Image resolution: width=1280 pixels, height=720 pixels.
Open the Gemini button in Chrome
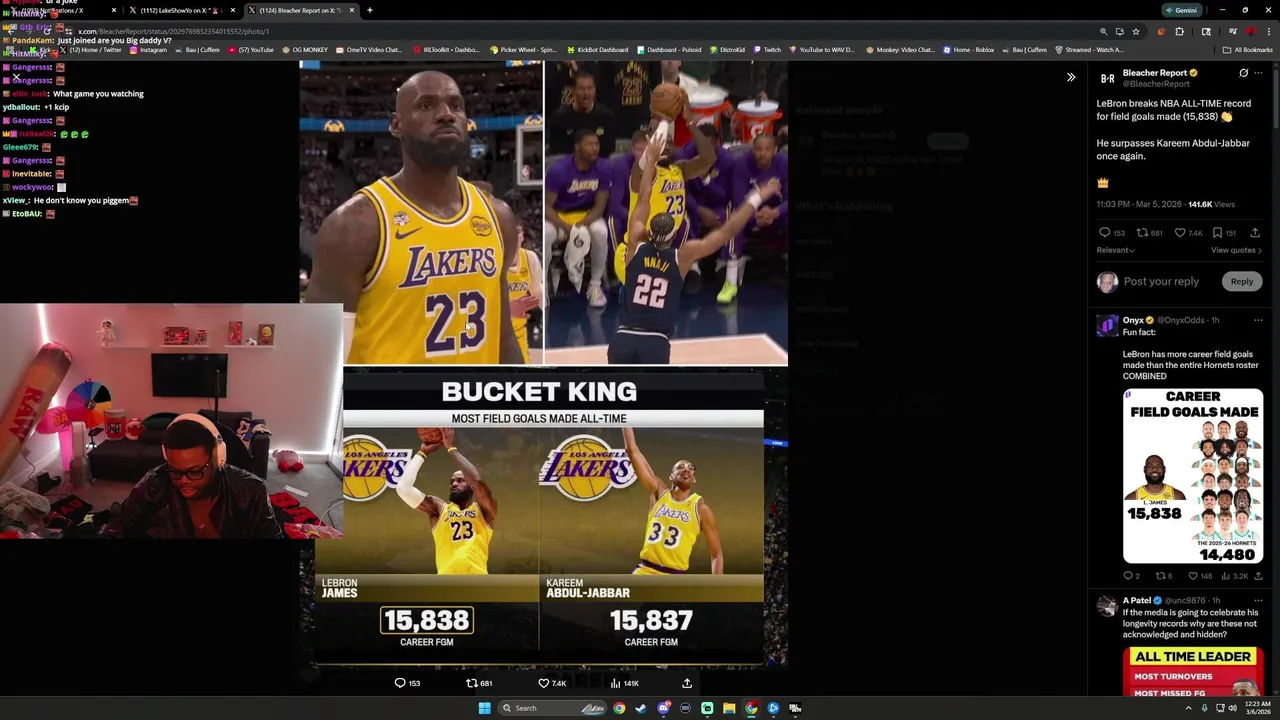(1181, 10)
